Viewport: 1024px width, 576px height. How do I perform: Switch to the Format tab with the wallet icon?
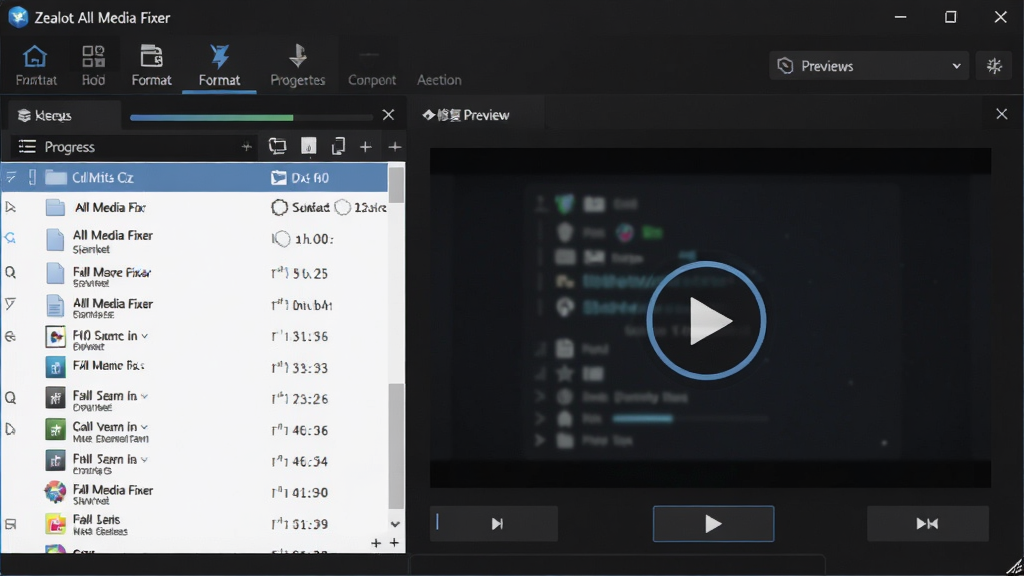point(152,65)
